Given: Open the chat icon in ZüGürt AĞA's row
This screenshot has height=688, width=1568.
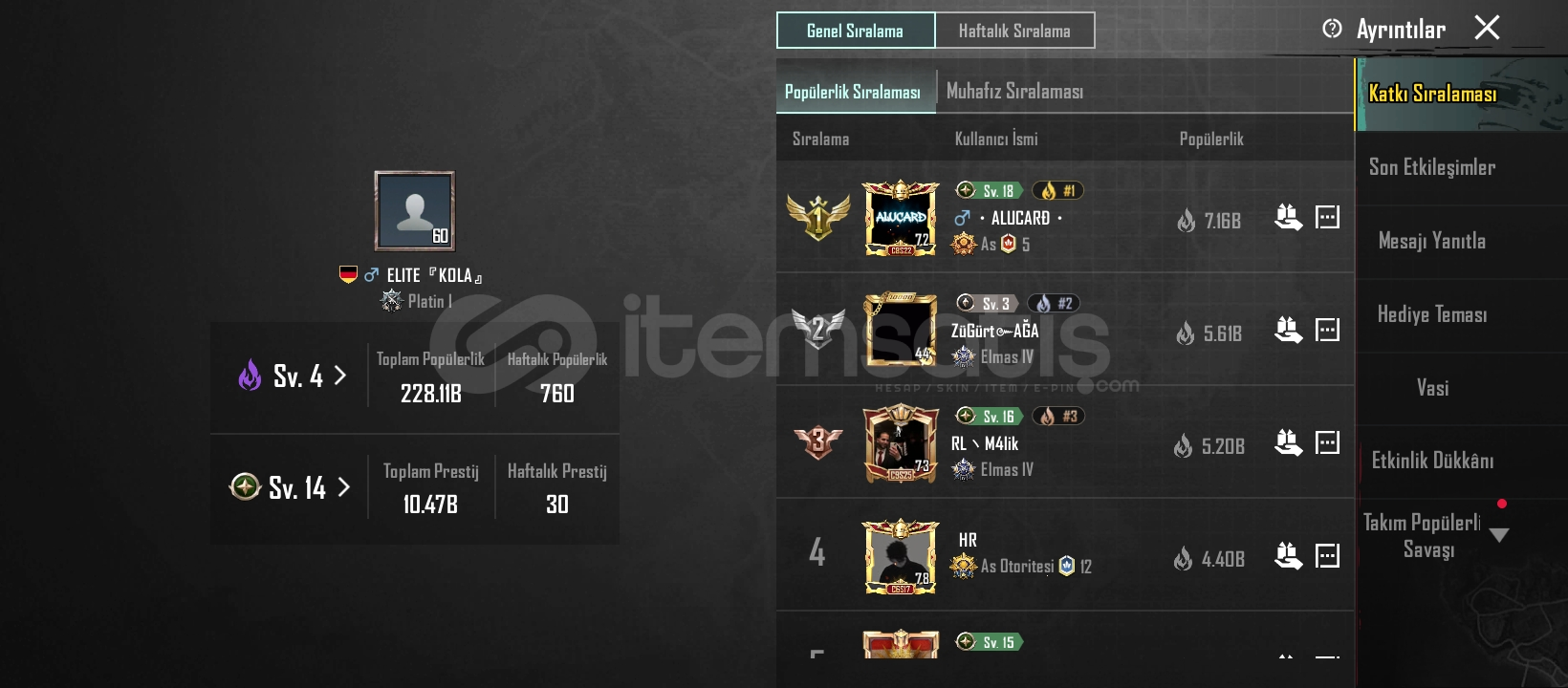Looking at the screenshot, I should [1328, 331].
